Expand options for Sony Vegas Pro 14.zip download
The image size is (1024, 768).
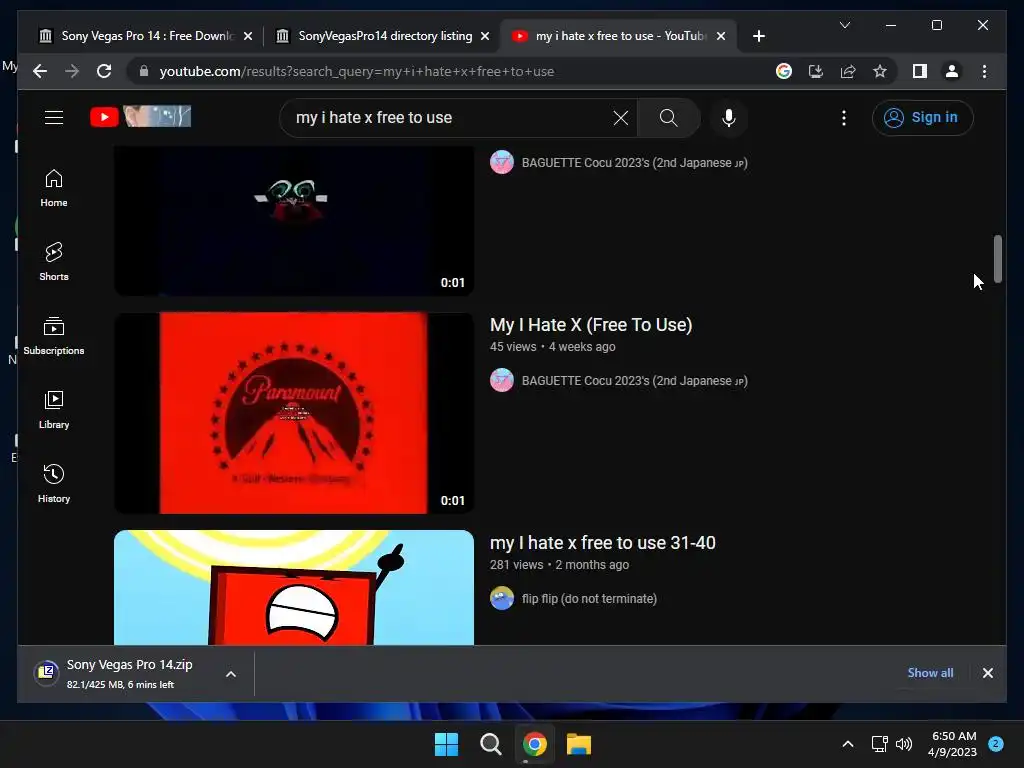coord(231,674)
